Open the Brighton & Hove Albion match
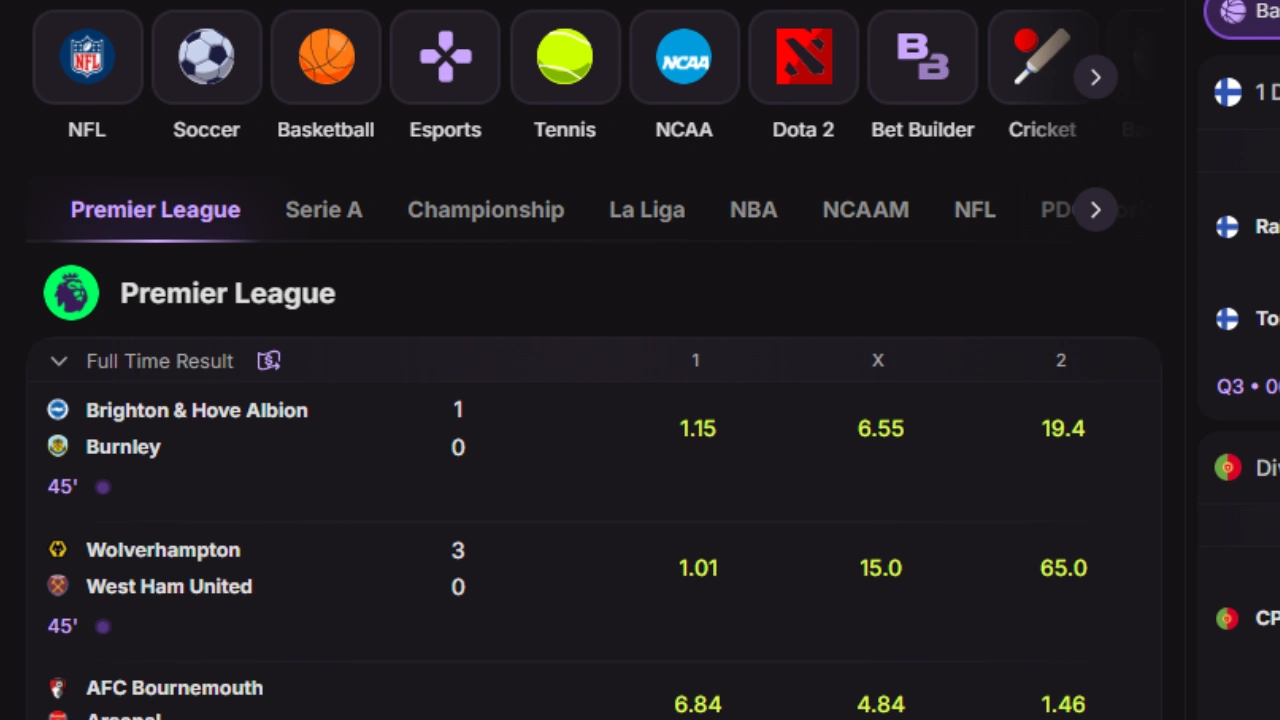The width and height of the screenshot is (1280, 720). point(197,411)
